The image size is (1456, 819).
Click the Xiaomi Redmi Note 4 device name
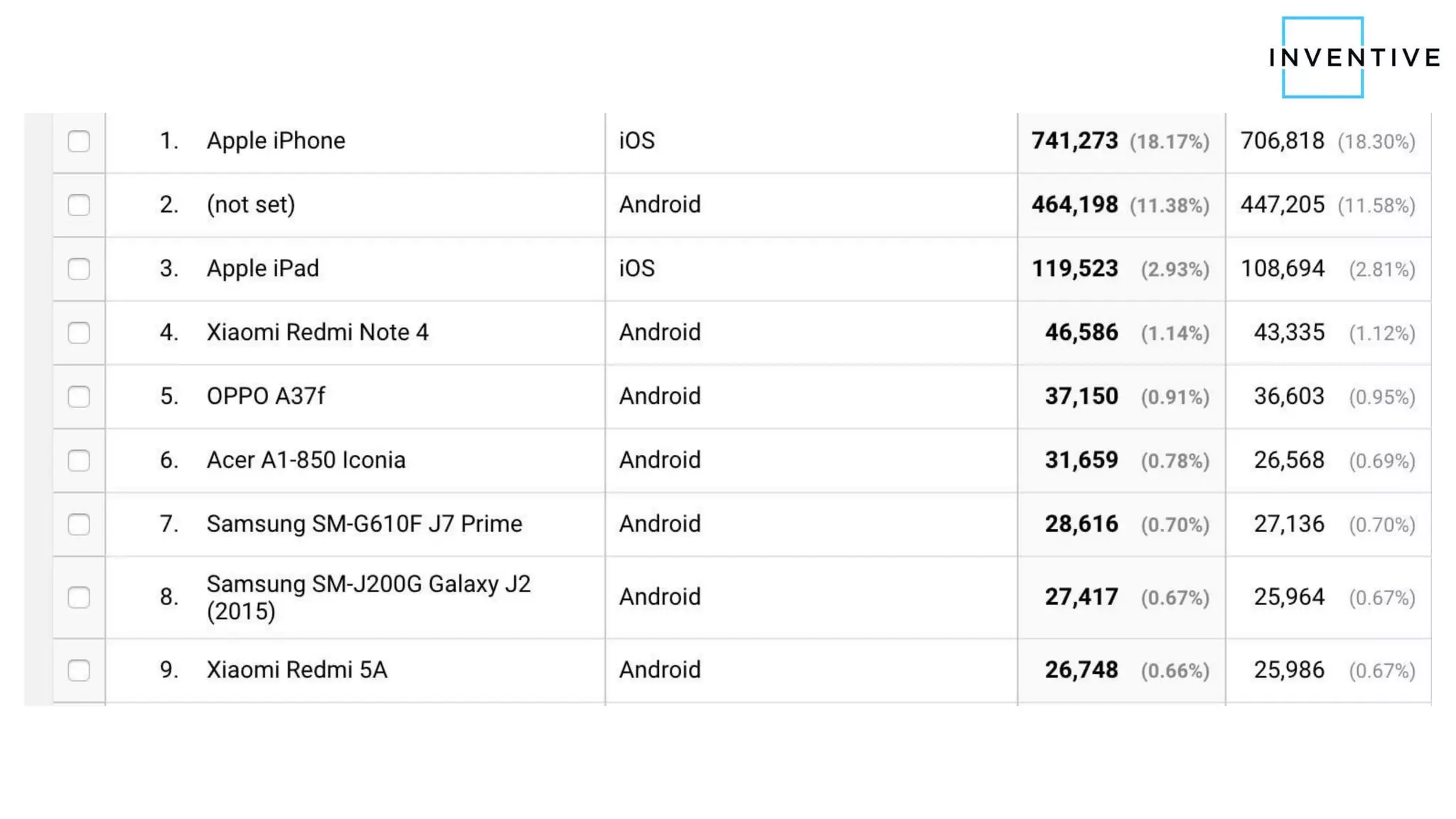click(x=317, y=333)
